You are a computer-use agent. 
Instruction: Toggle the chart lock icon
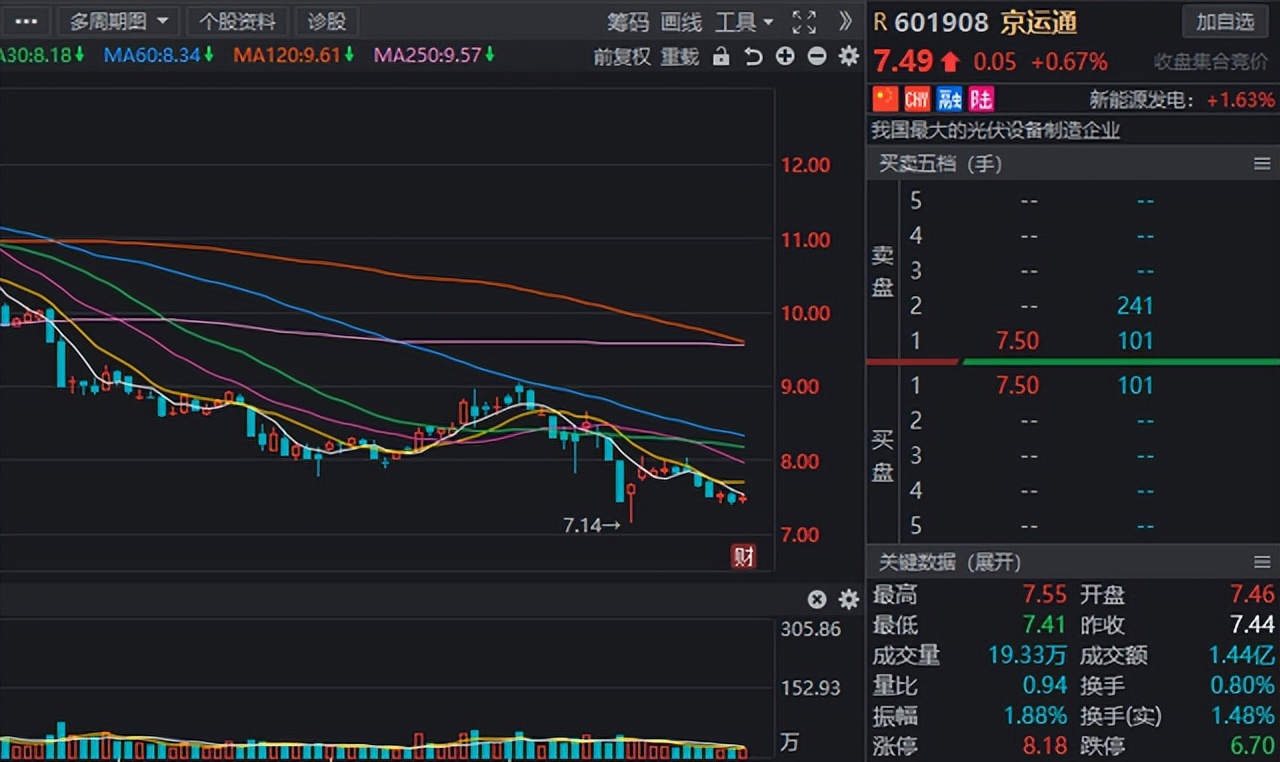721,57
